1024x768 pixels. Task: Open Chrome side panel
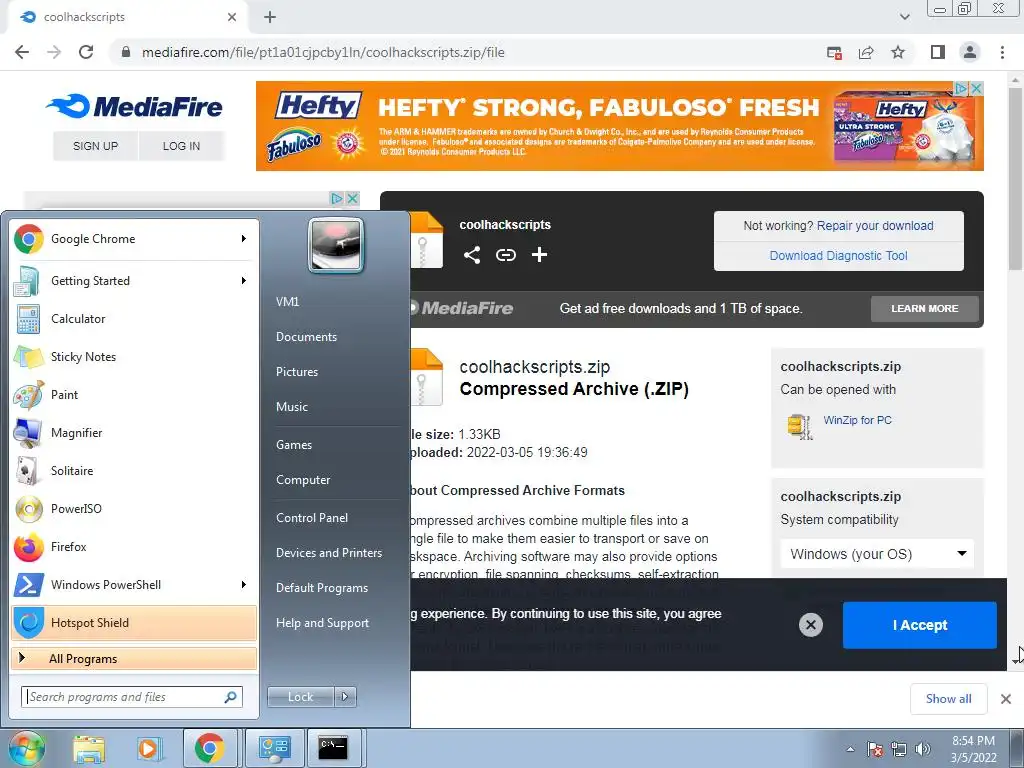click(938, 52)
